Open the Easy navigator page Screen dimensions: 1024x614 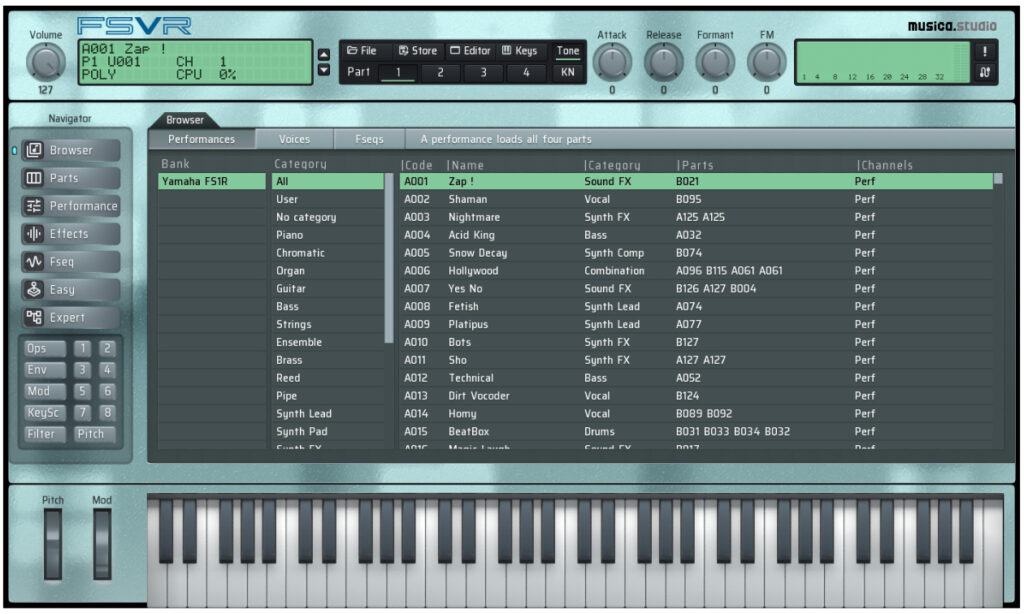tap(71, 289)
